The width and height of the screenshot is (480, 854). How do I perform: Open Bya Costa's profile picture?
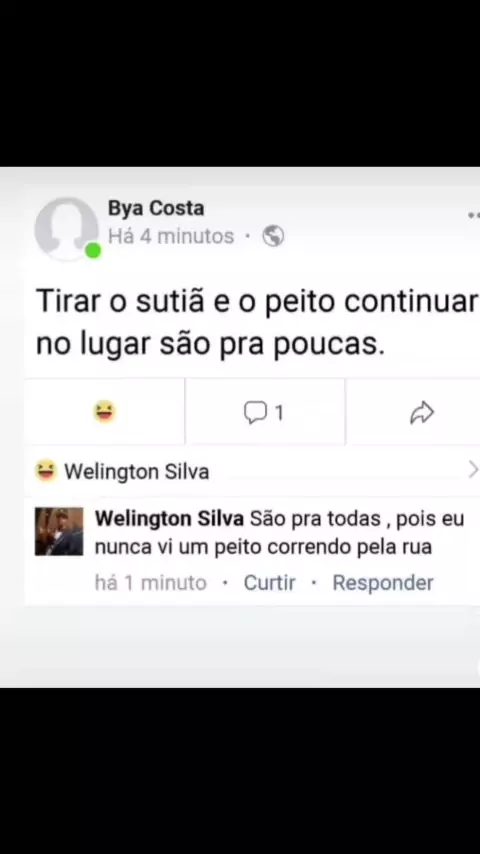[66, 229]
